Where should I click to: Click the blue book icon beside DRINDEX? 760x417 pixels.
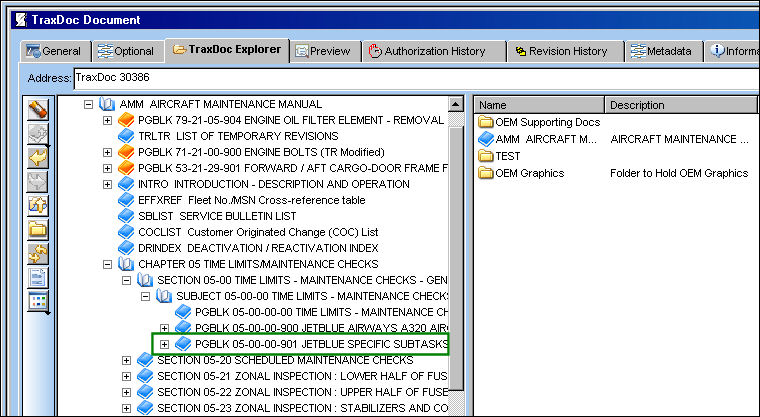coord(126,248)
